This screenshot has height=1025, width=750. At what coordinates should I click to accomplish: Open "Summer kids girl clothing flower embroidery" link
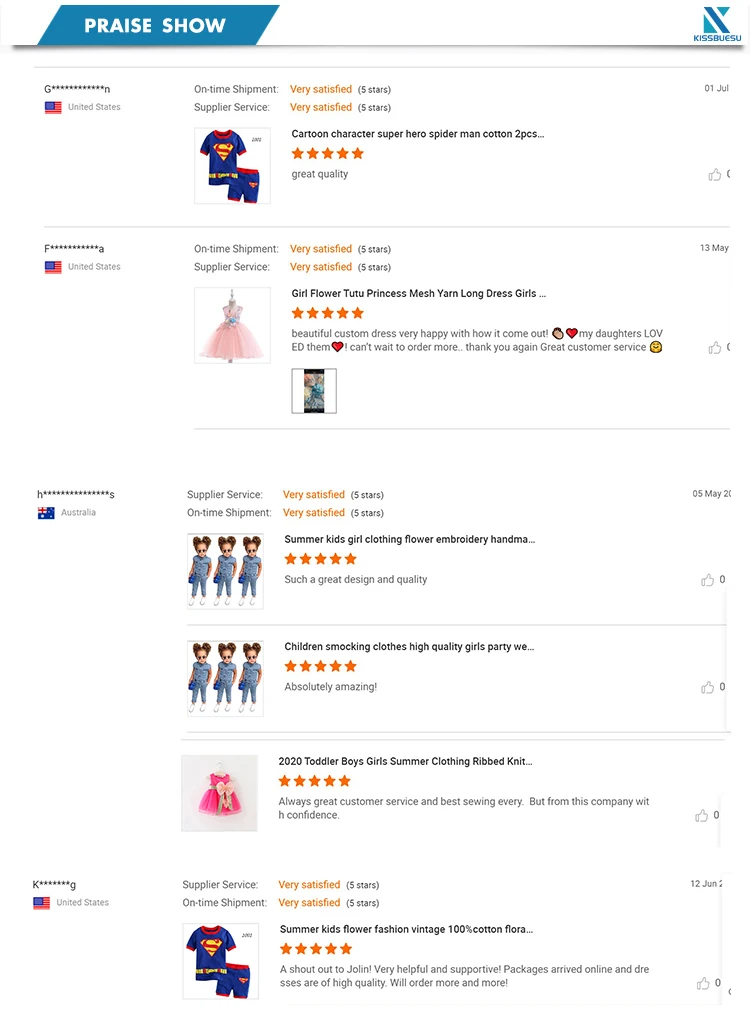[409, 540]
